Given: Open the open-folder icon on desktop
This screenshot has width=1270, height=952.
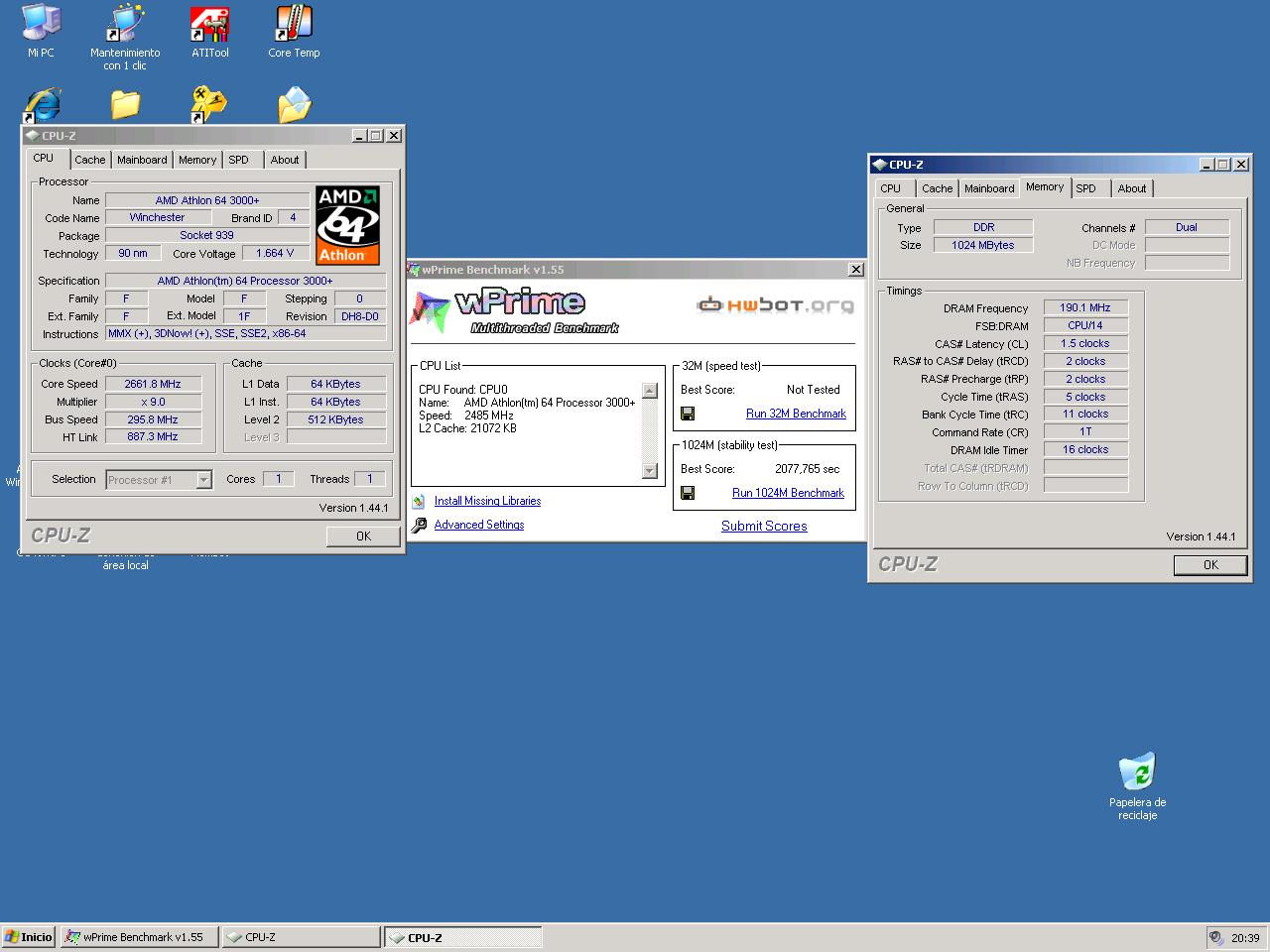Looking at the screenshot, I should pos(294,105).
